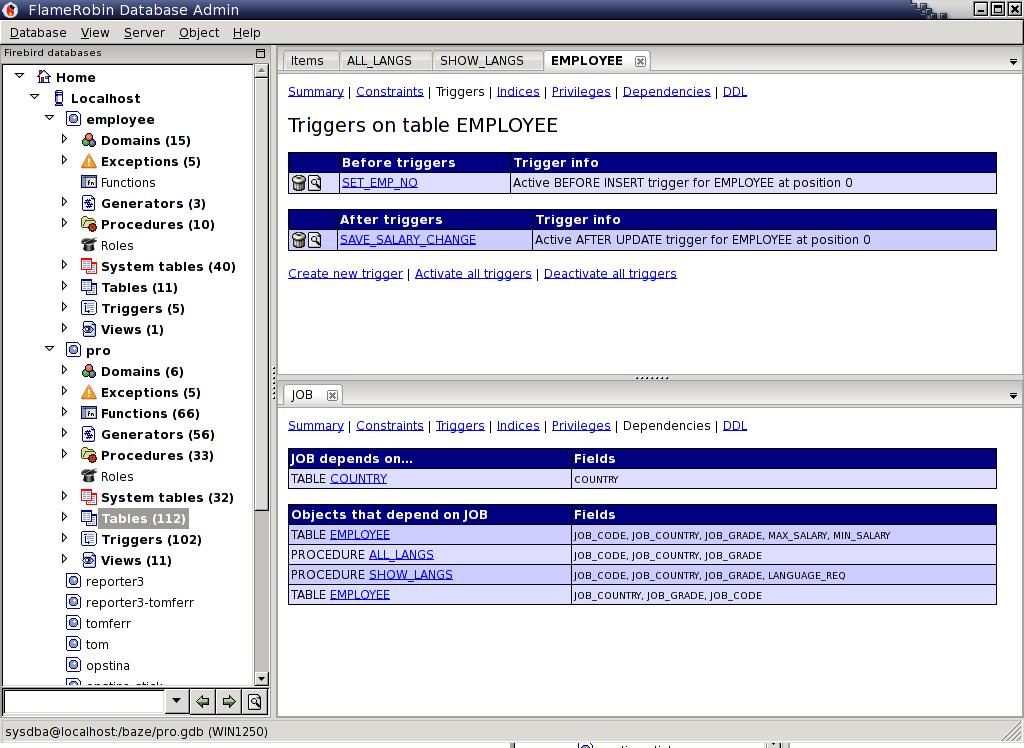1024x748 pixels.
Task: Click the Views (1) eye icon
Action: (89, 329)
